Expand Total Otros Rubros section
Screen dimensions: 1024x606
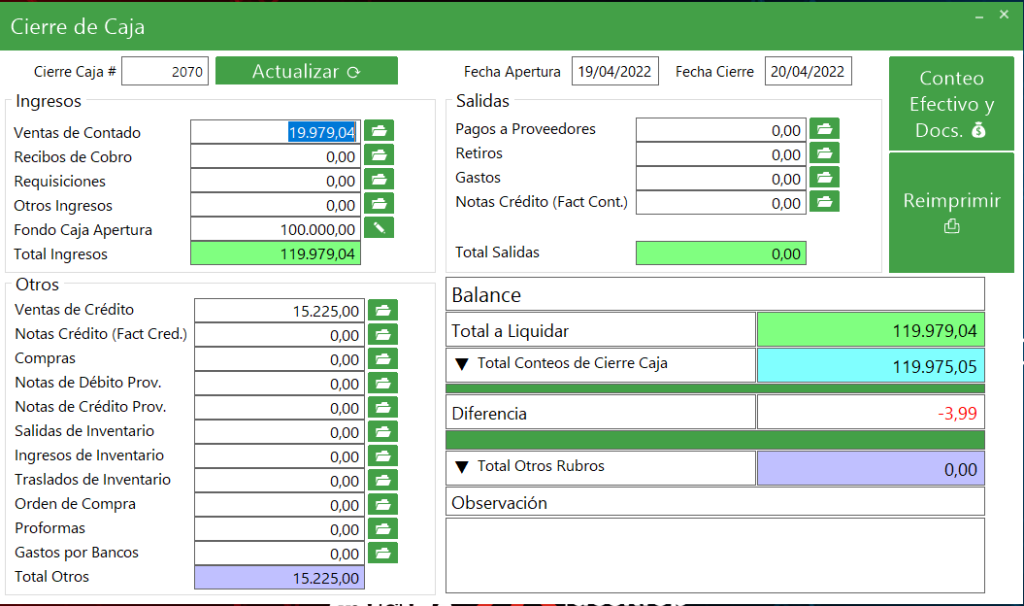(x=462, y=467)
